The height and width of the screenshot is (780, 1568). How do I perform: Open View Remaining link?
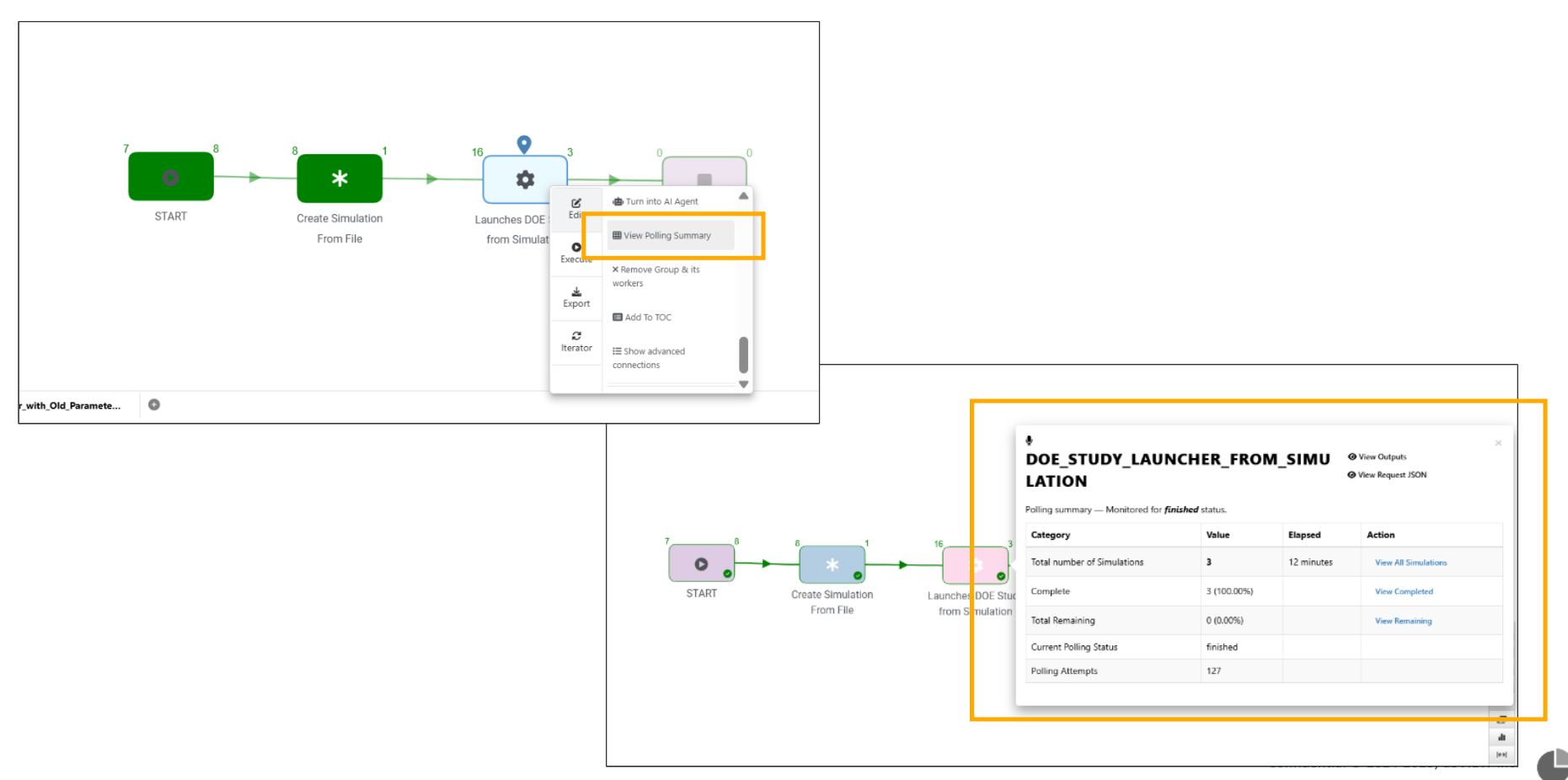click(x=1403, y=621)
